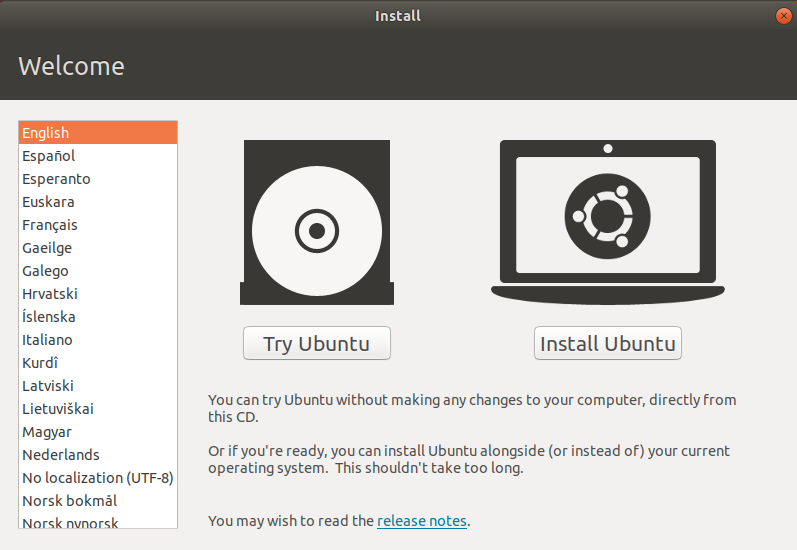The width and height of the screenshot is (797, 550).
Task: Pick Gaeilge from the languages
Action: click(x=98, y=248)
